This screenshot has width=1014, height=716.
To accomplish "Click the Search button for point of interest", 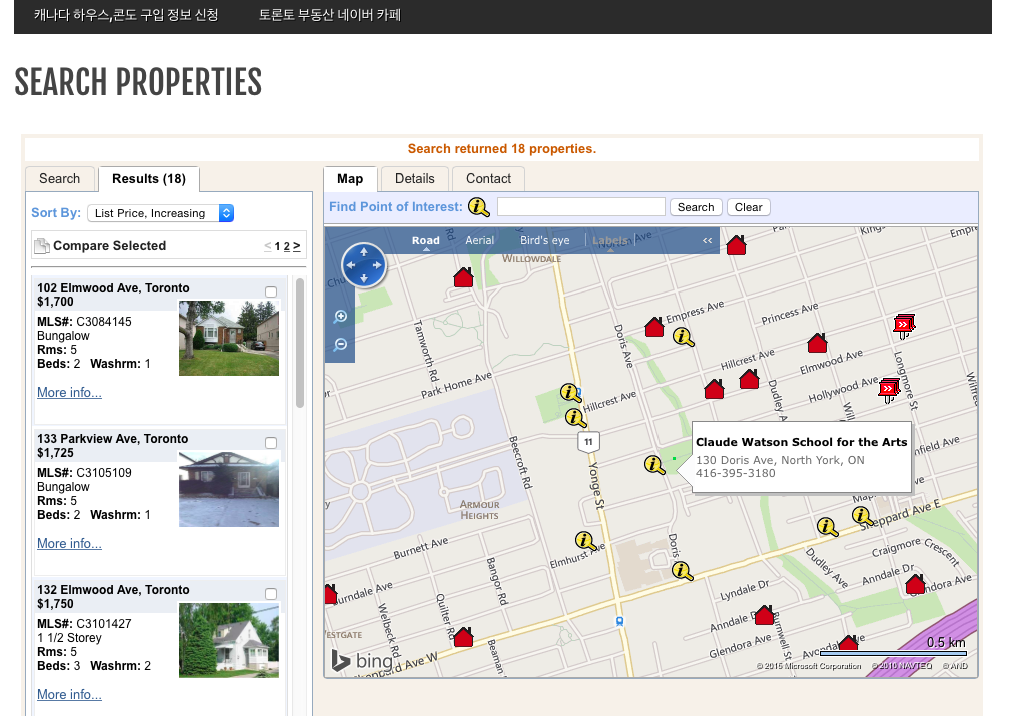I will pyautogui.click(x=695, y=207).
